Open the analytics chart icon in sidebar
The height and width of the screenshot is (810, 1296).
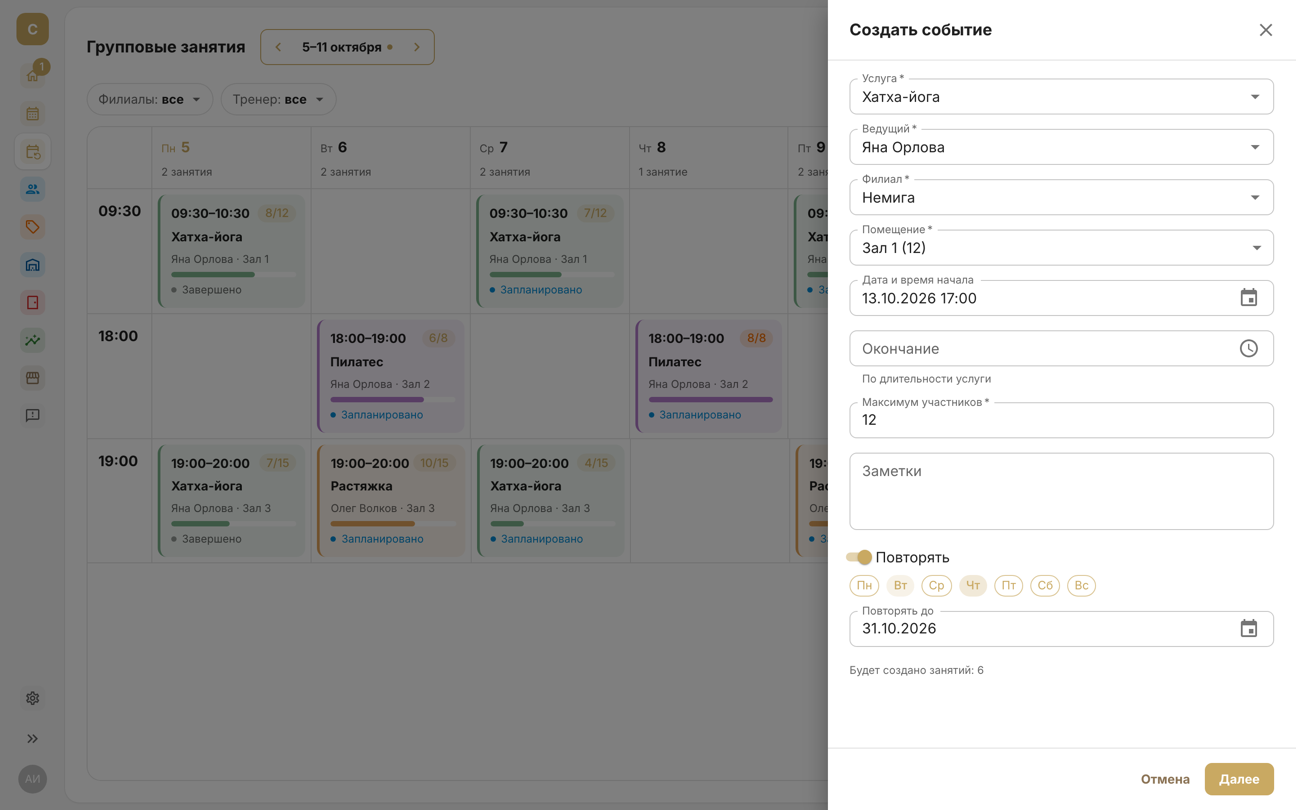point(33,340)
